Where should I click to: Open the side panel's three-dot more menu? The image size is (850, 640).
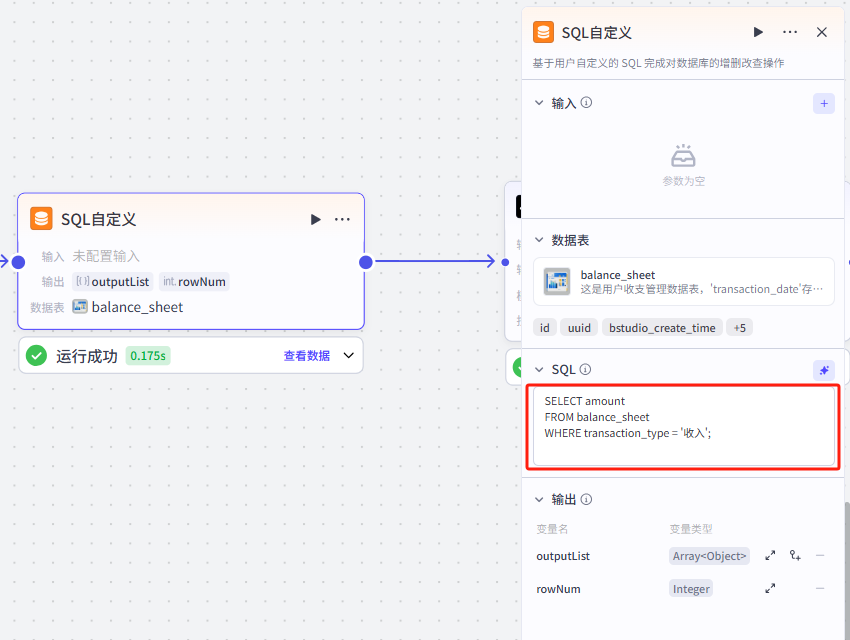pos(790,32)
